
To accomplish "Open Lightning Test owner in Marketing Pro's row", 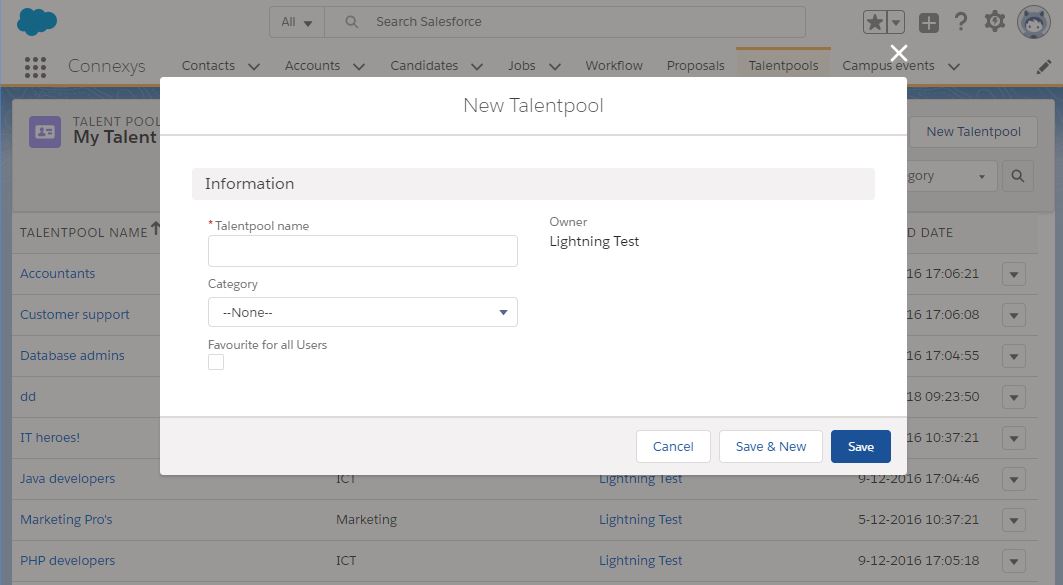I will (641, 520).
